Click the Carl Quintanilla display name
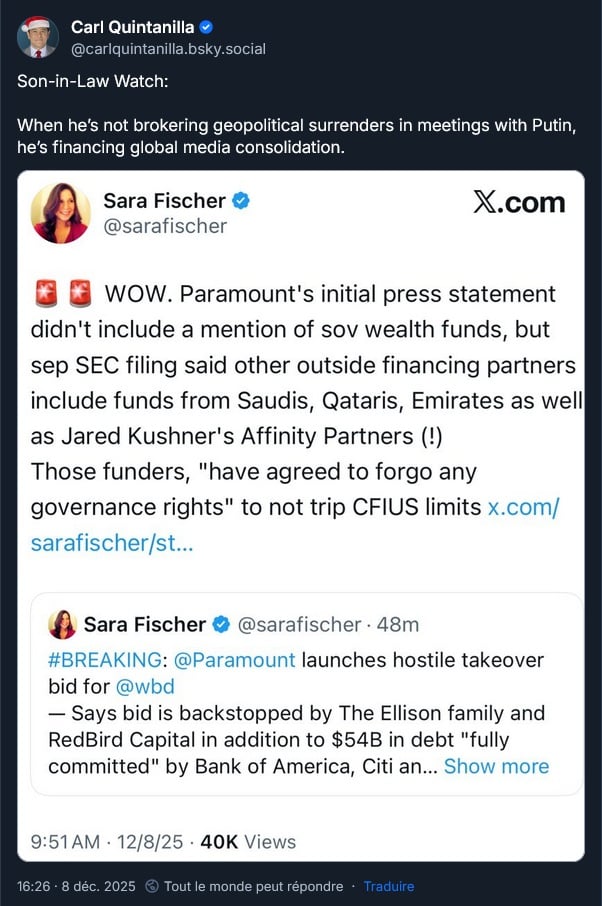Screen dimensions: 602x906 [x=133, y=27]
